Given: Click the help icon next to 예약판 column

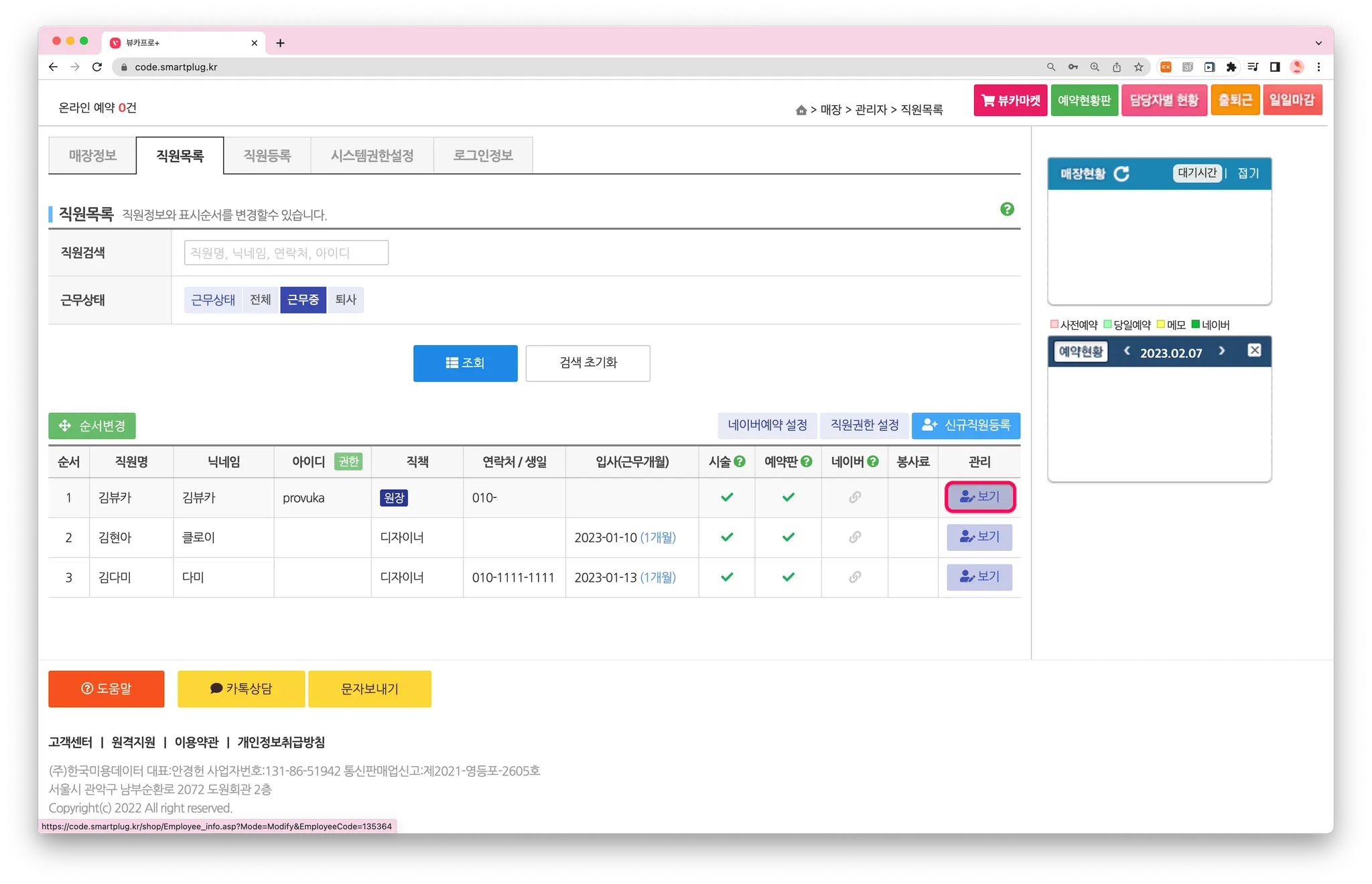Looking at the screenshot, I should point(807,461).
